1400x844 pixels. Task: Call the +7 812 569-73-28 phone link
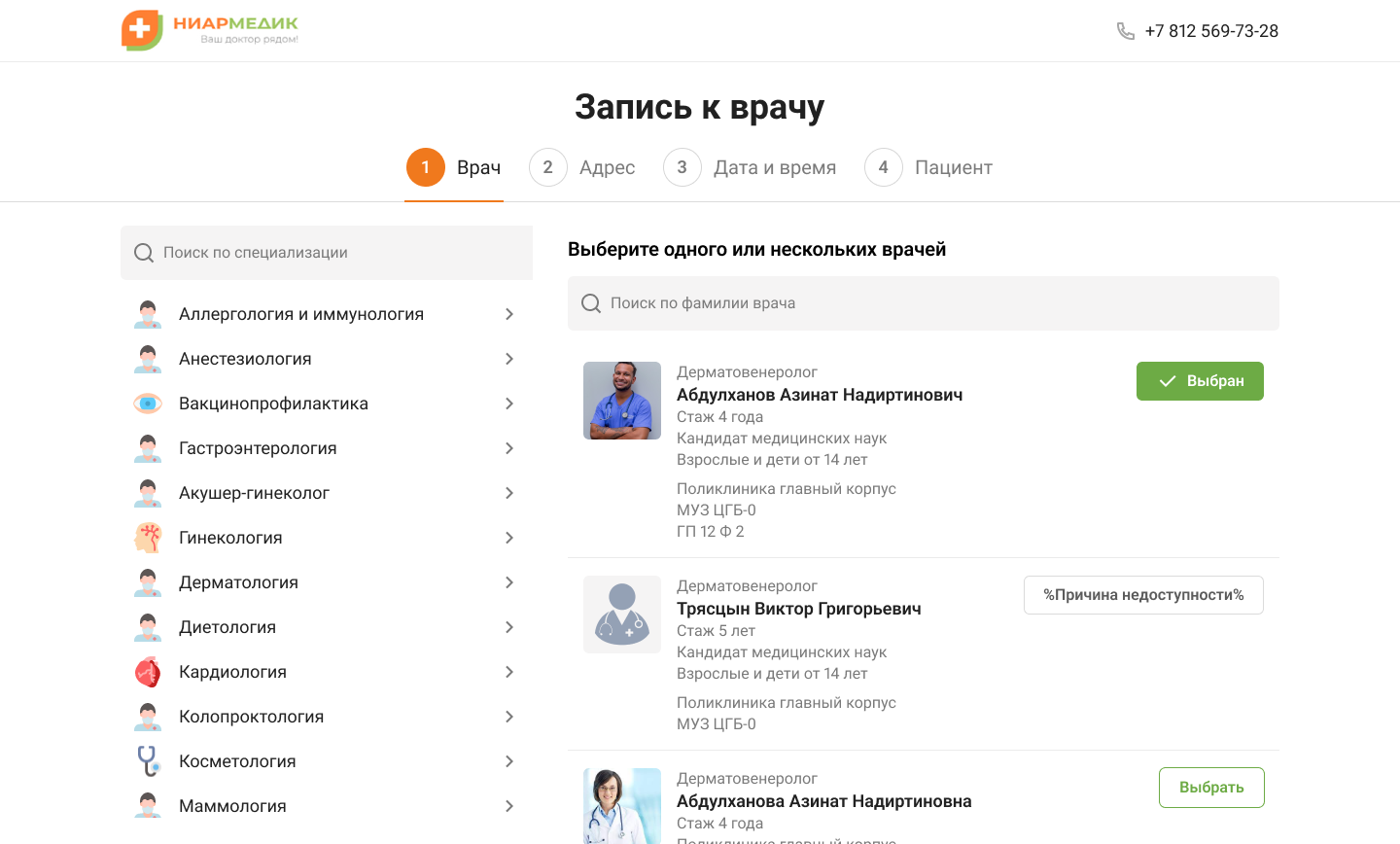(1210, 31)
